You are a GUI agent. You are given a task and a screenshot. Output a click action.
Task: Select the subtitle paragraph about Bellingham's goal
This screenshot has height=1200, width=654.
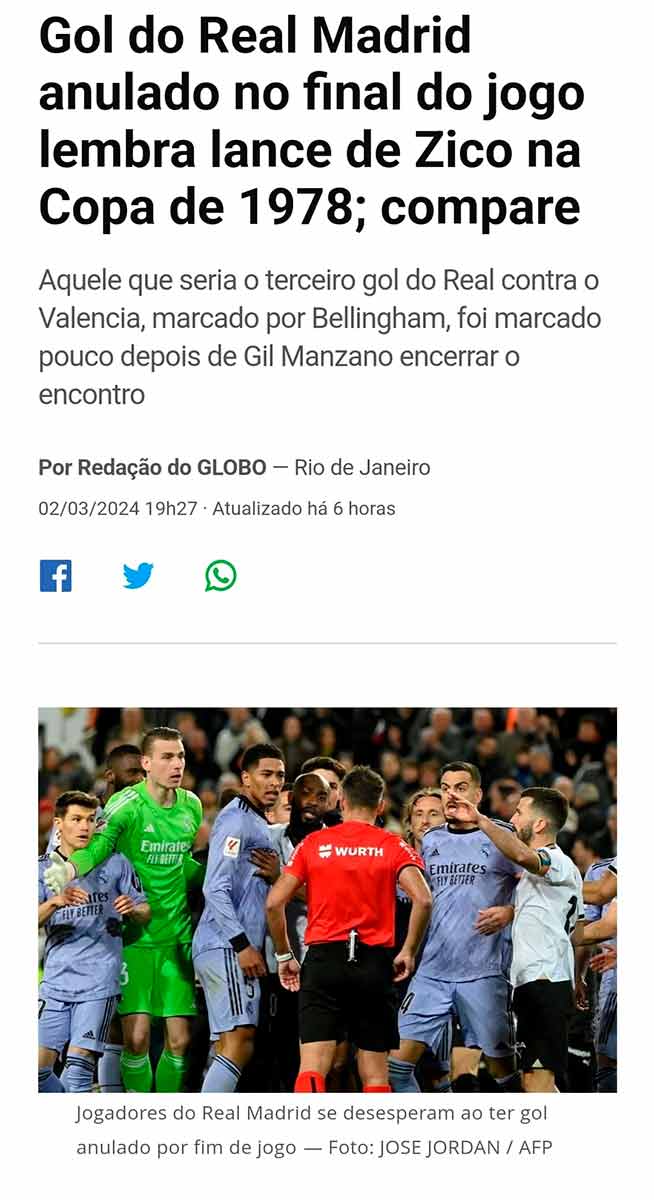(x=320, y=337)
